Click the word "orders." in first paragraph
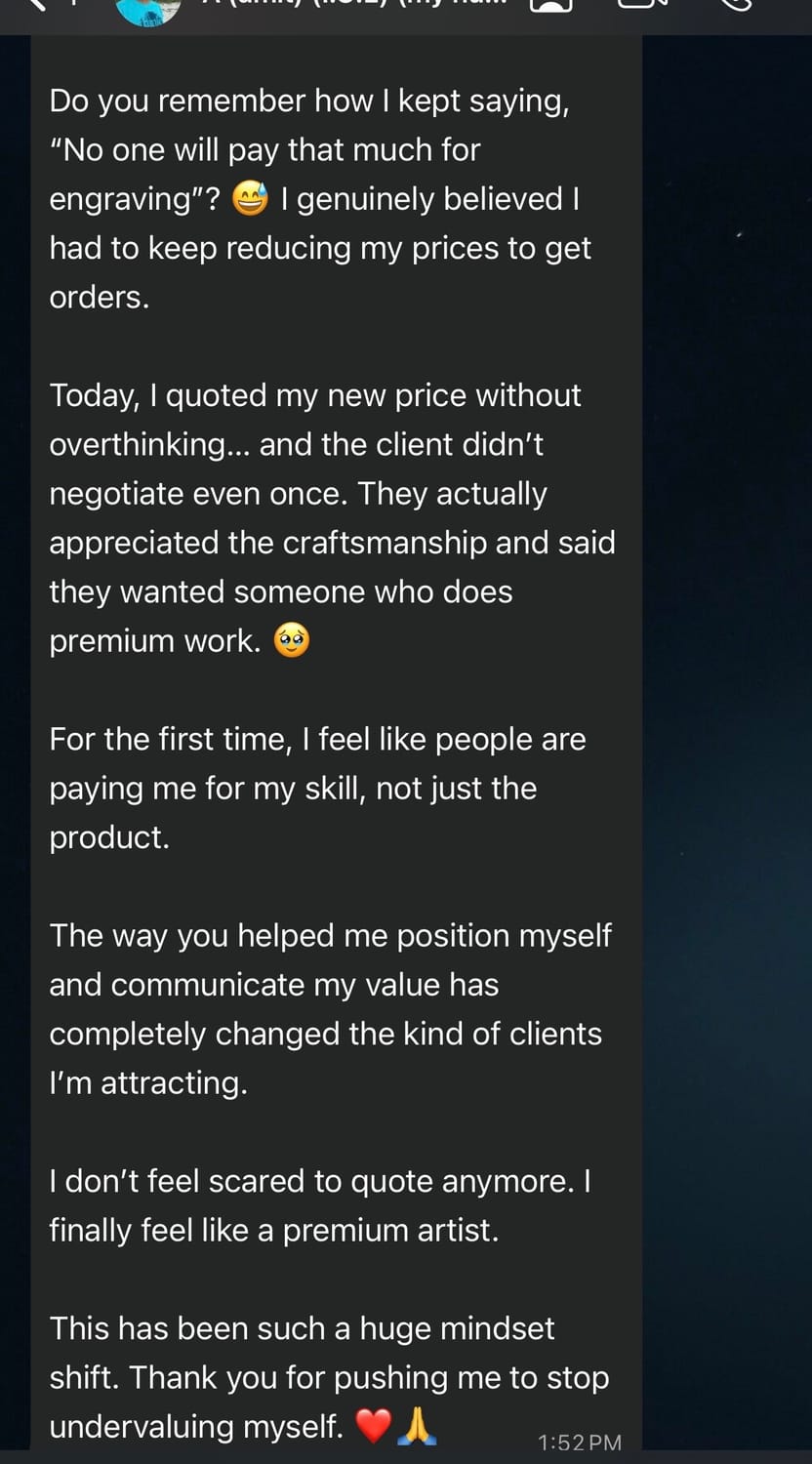The width and height of the screenshot is (812, 1464). tap(100, 298)
